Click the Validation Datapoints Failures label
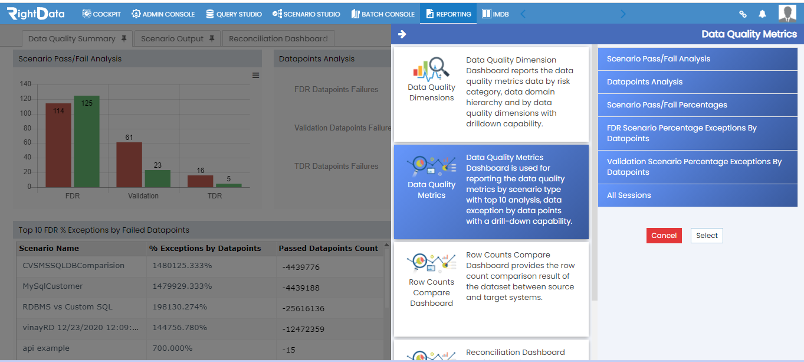Viewport: 804px width, 362px height. pos(343,128)
